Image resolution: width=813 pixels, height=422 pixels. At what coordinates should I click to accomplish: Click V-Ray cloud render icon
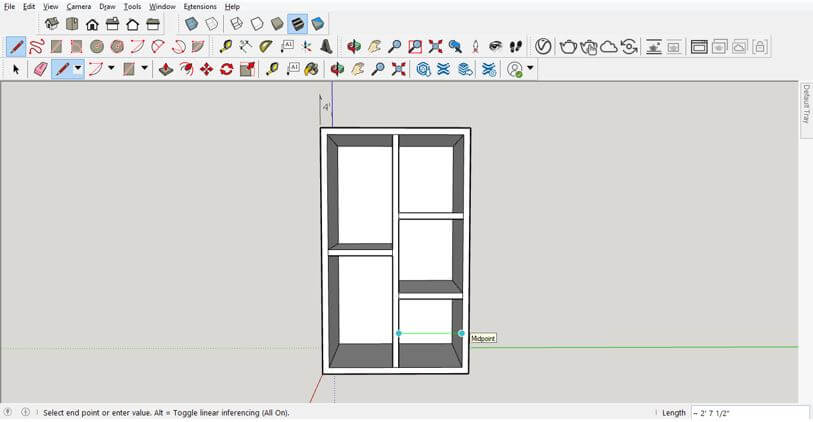click(609, 47)
